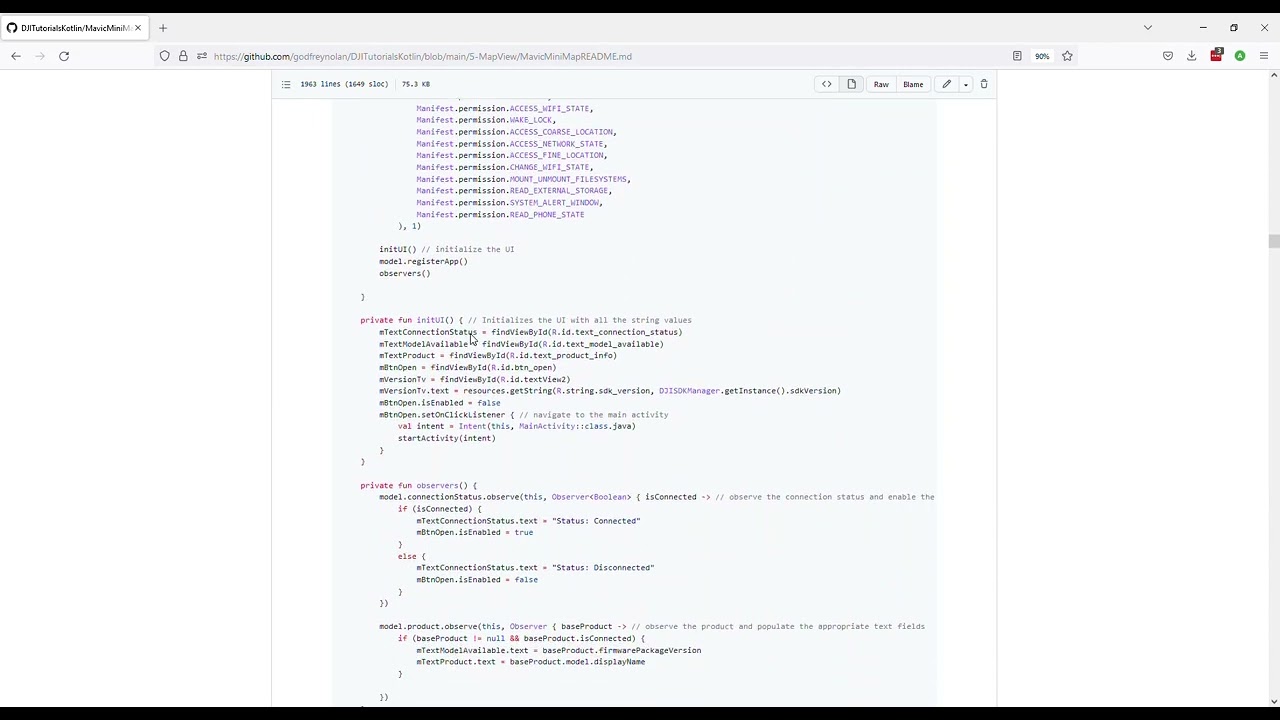Open a new browser tab

coord(163,28)
